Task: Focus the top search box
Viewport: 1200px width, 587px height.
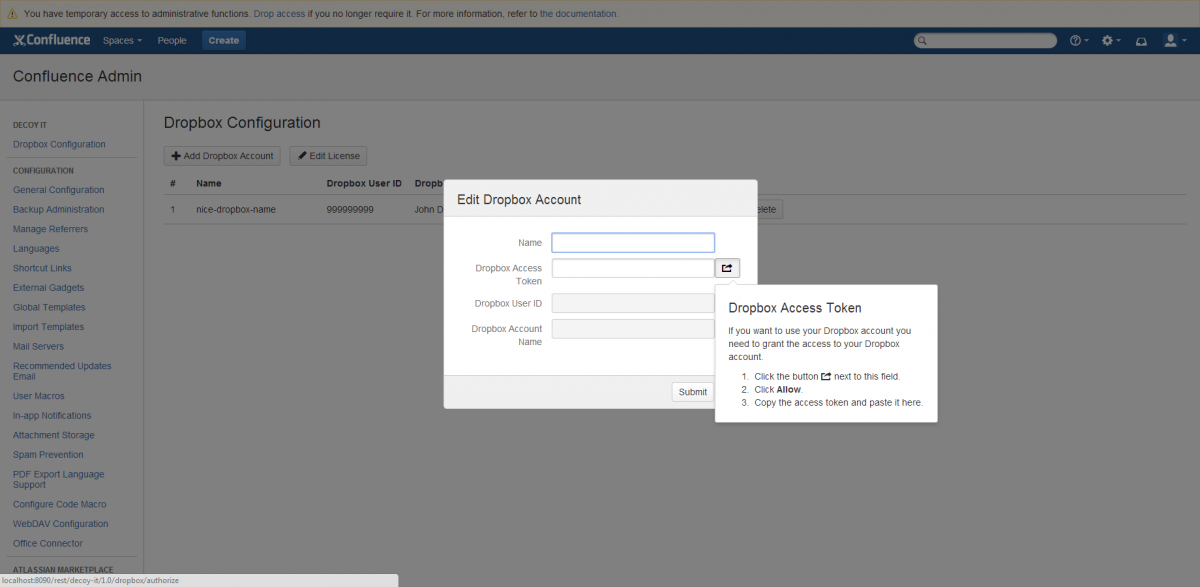Action: click(985, 40)
